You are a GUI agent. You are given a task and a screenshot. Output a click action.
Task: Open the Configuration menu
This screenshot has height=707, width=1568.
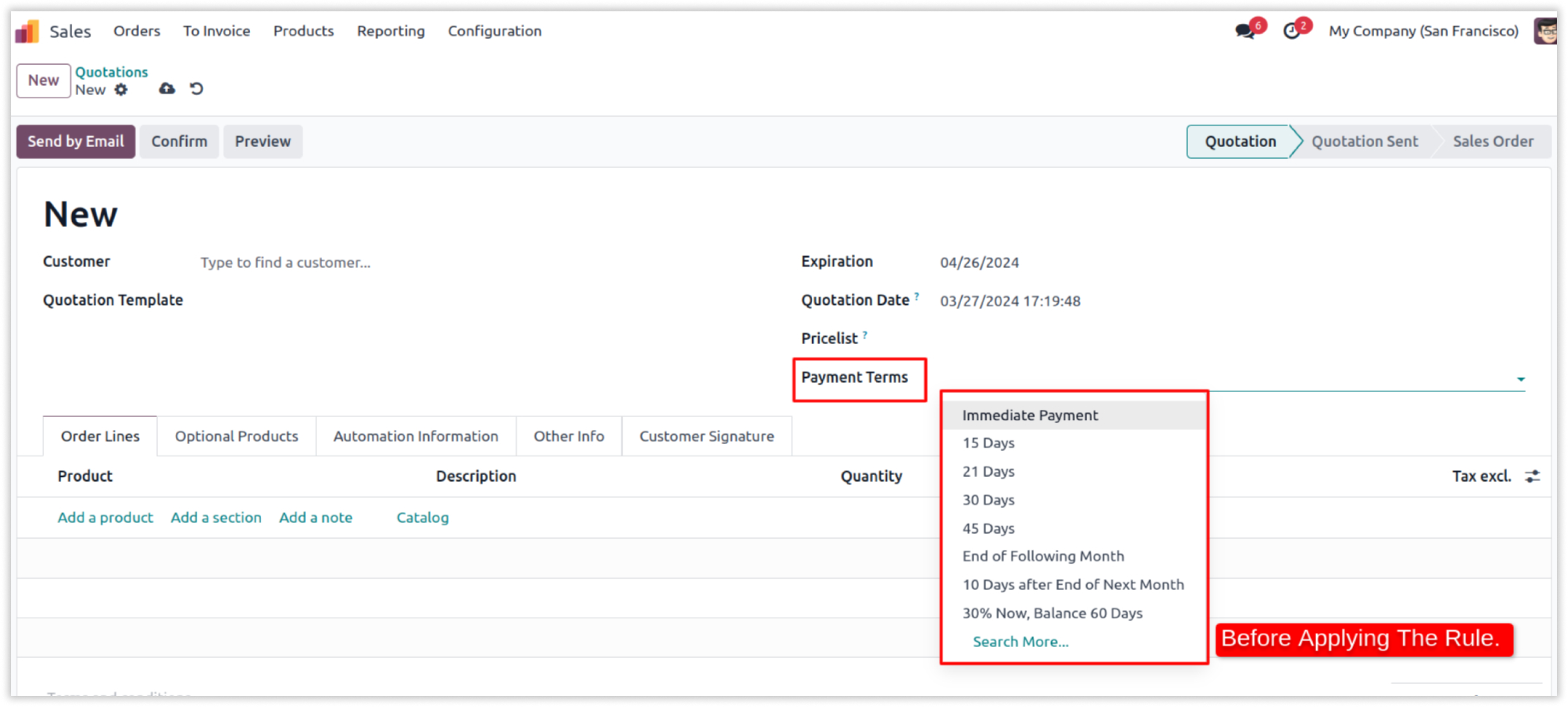[x=494, y=31]
